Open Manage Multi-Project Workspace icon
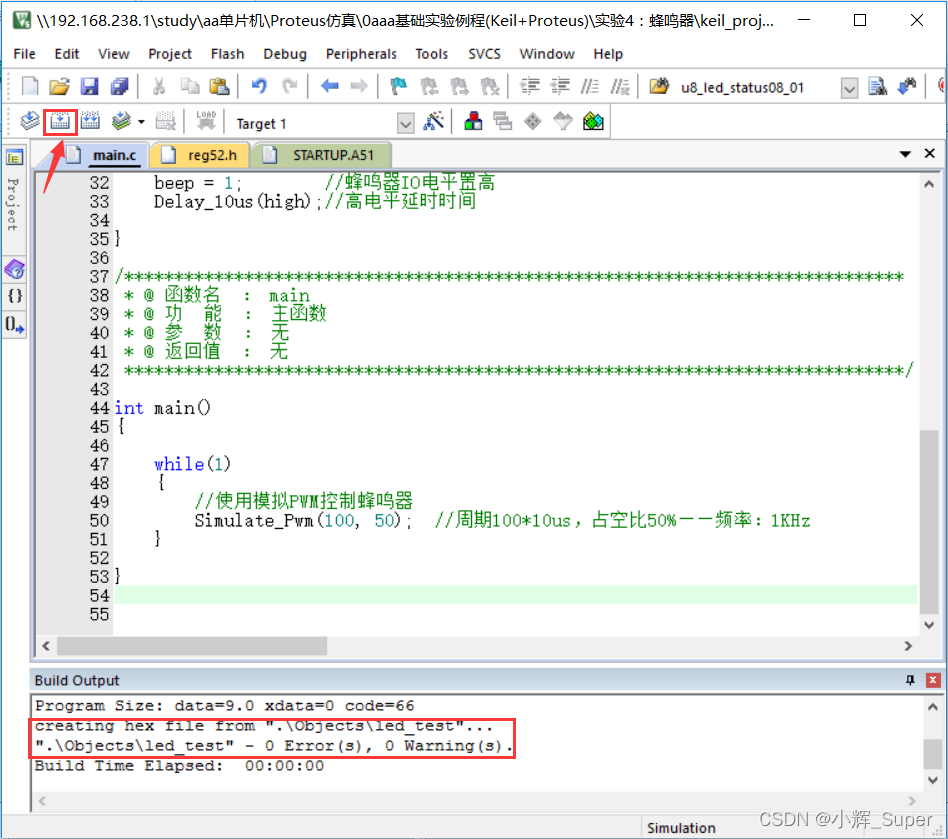Viewport: 948px width, 839px height. (502, 121)
